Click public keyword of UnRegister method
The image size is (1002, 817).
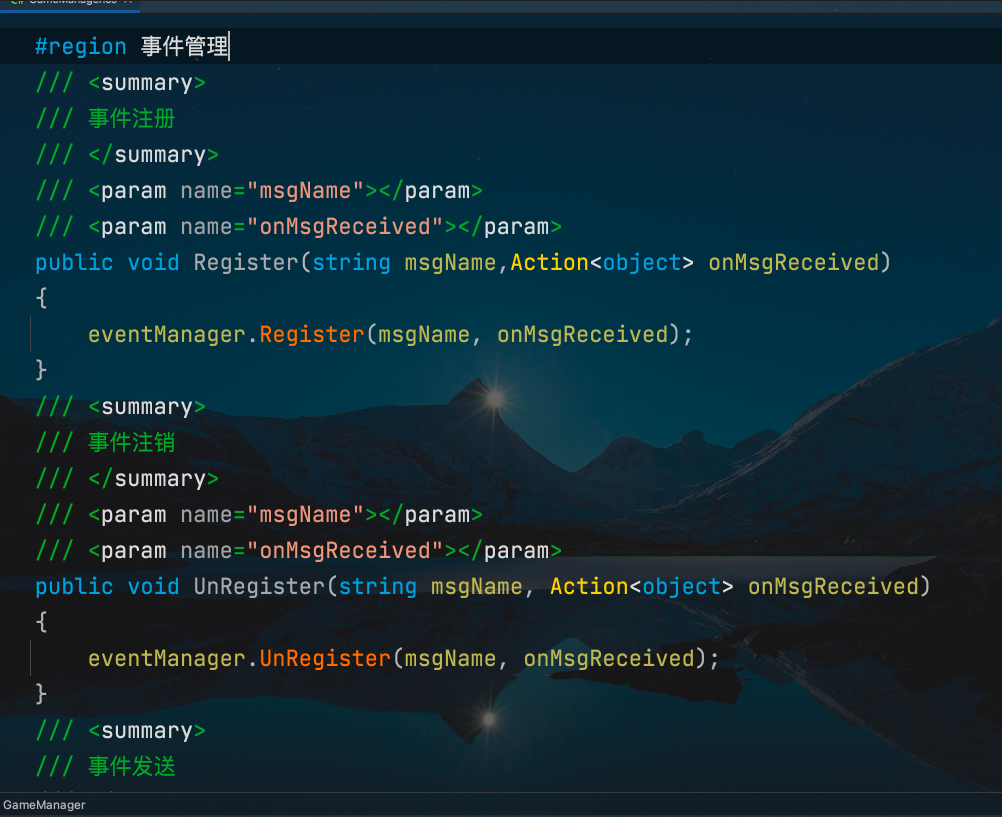tap(74, 587)
